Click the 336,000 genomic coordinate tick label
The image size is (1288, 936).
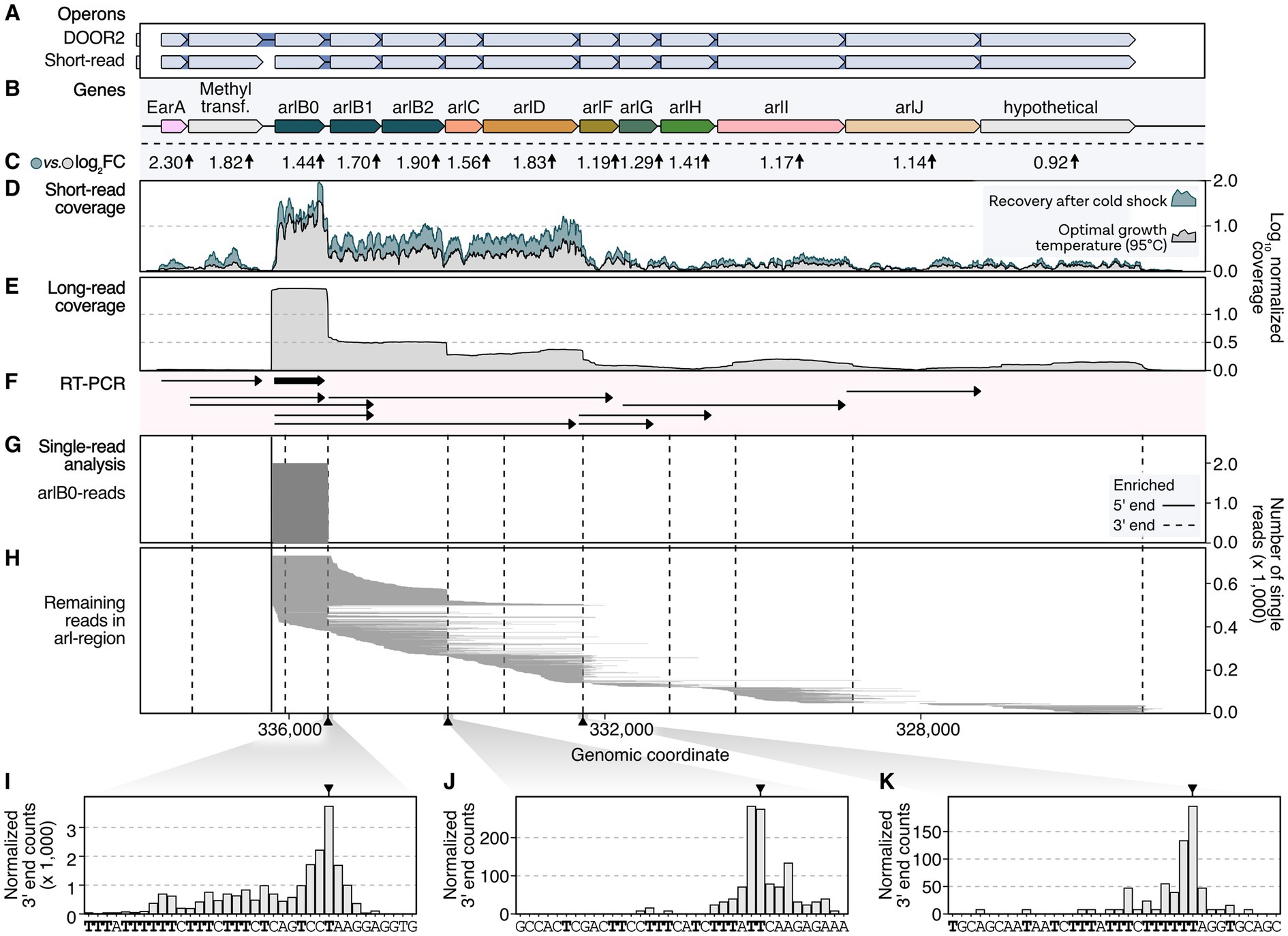290,730
